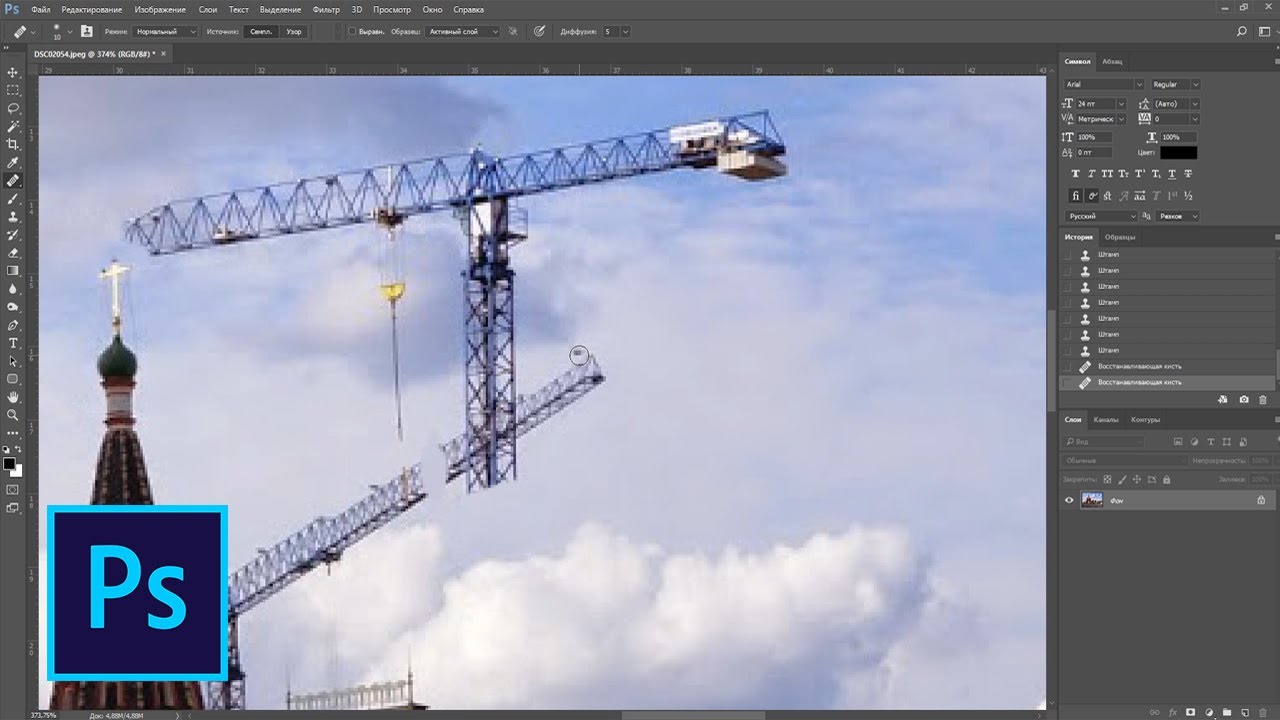Delete history state with trash icon

click(x=1262, y=399)
